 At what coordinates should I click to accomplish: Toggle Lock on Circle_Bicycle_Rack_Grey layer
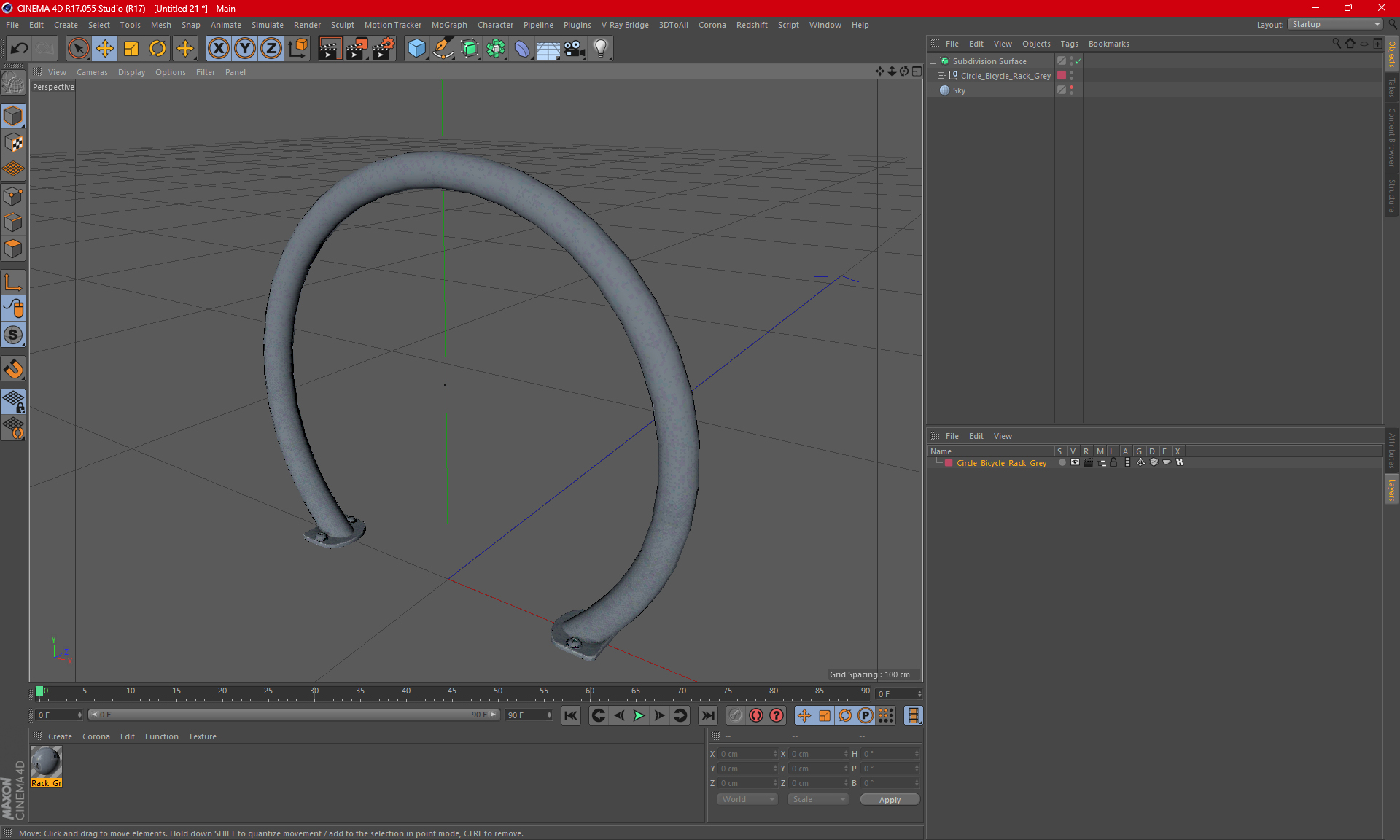[x=1113, y=463]
